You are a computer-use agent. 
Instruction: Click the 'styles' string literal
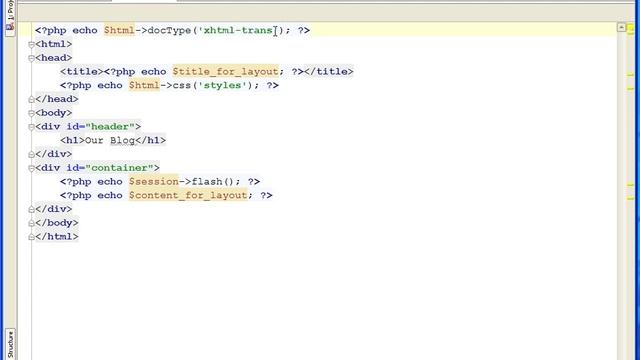(x=222, y=85)
